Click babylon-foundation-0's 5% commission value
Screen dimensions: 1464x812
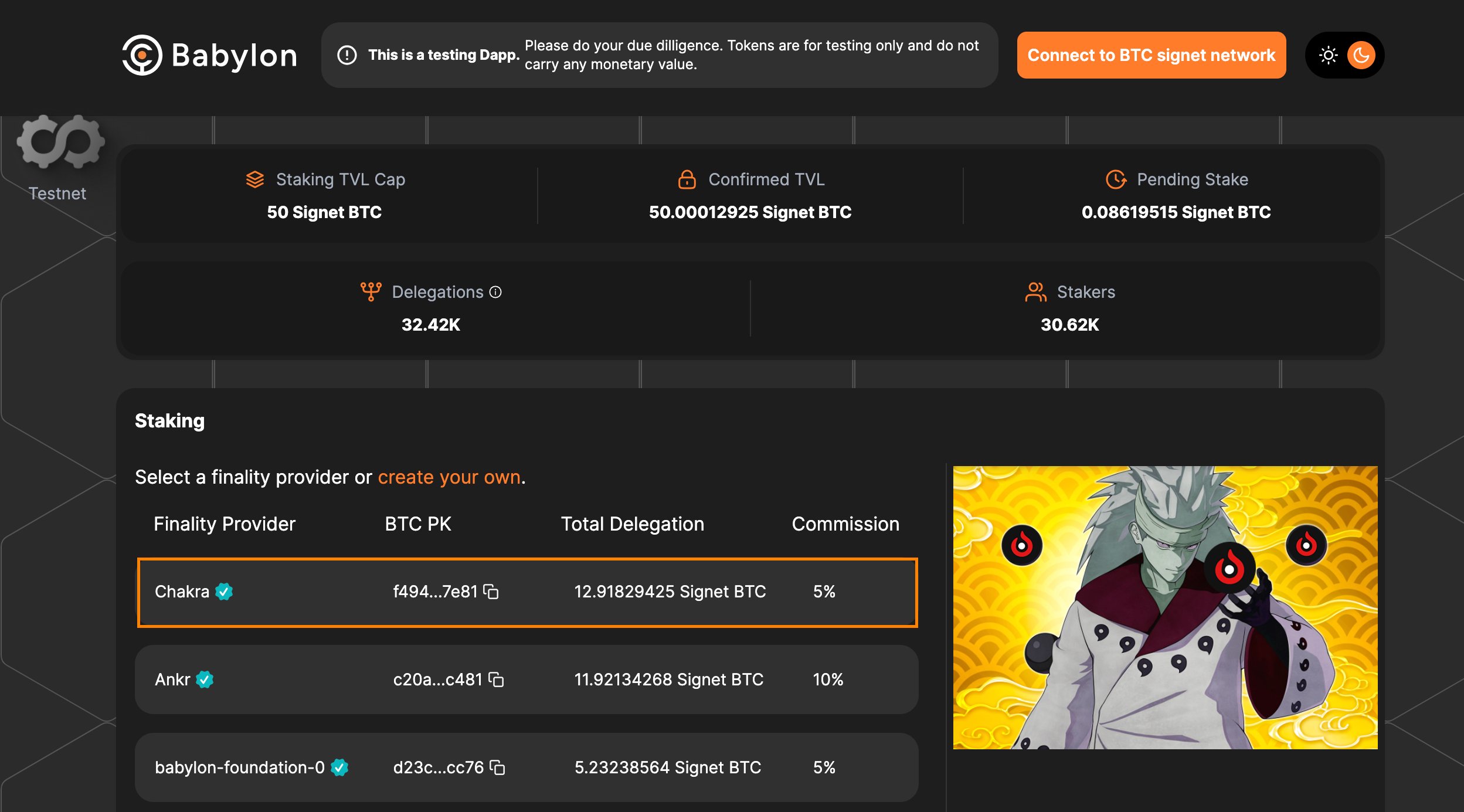point(824,767)
